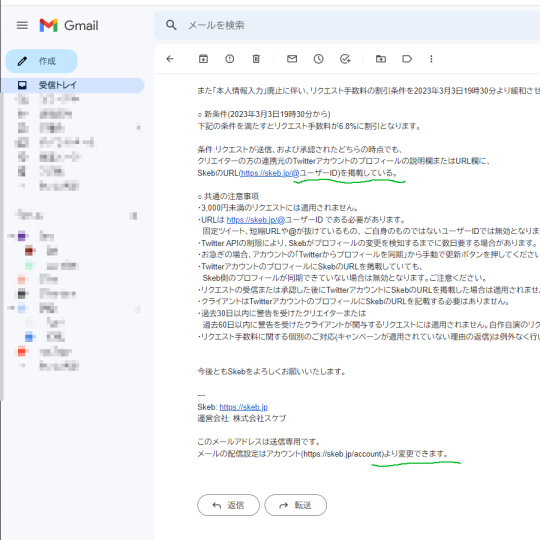Open more options three-dot menu
The height and width of the screenshot is (540, 540).
(x=431, y=59)
